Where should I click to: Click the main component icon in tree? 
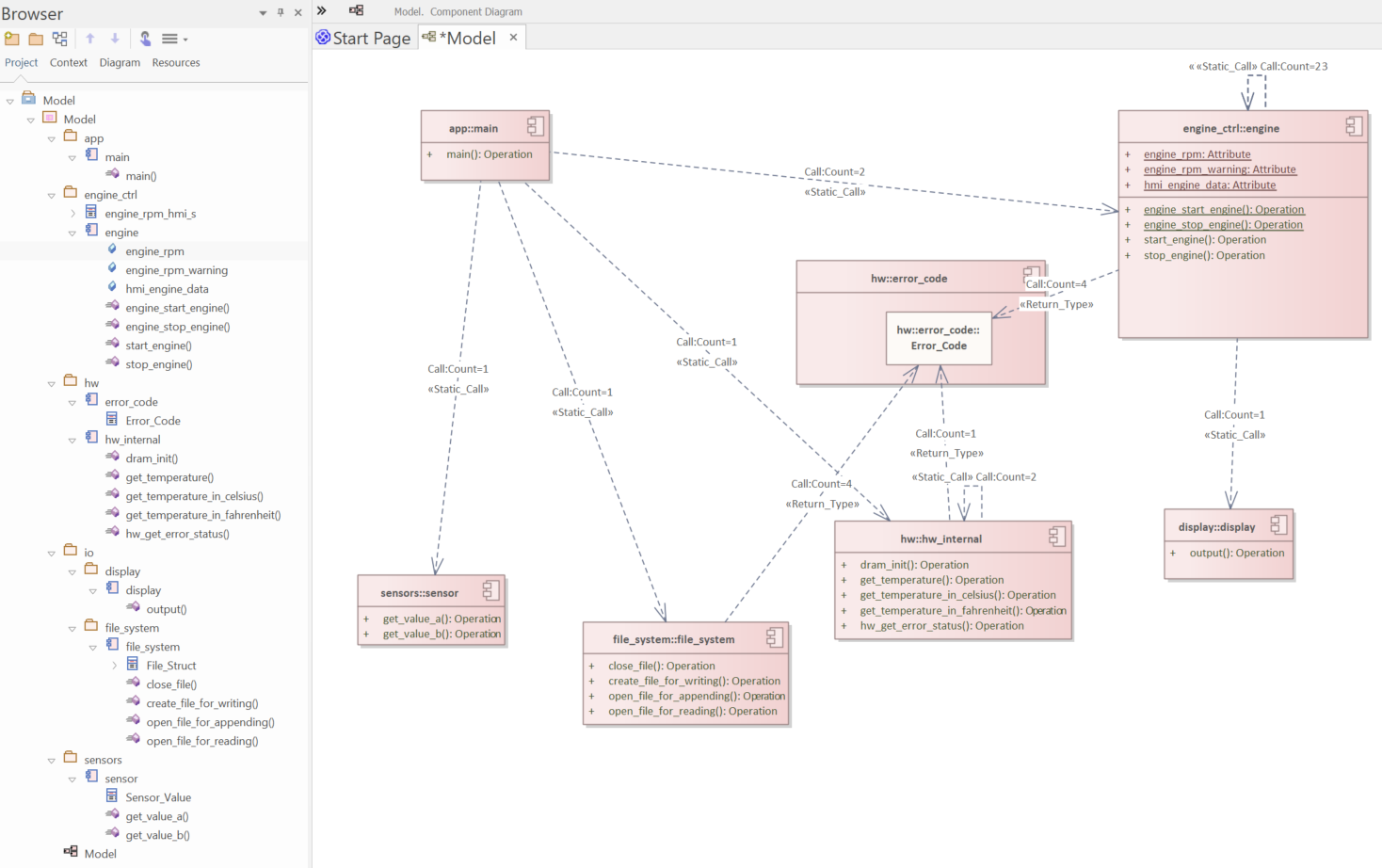91,154
